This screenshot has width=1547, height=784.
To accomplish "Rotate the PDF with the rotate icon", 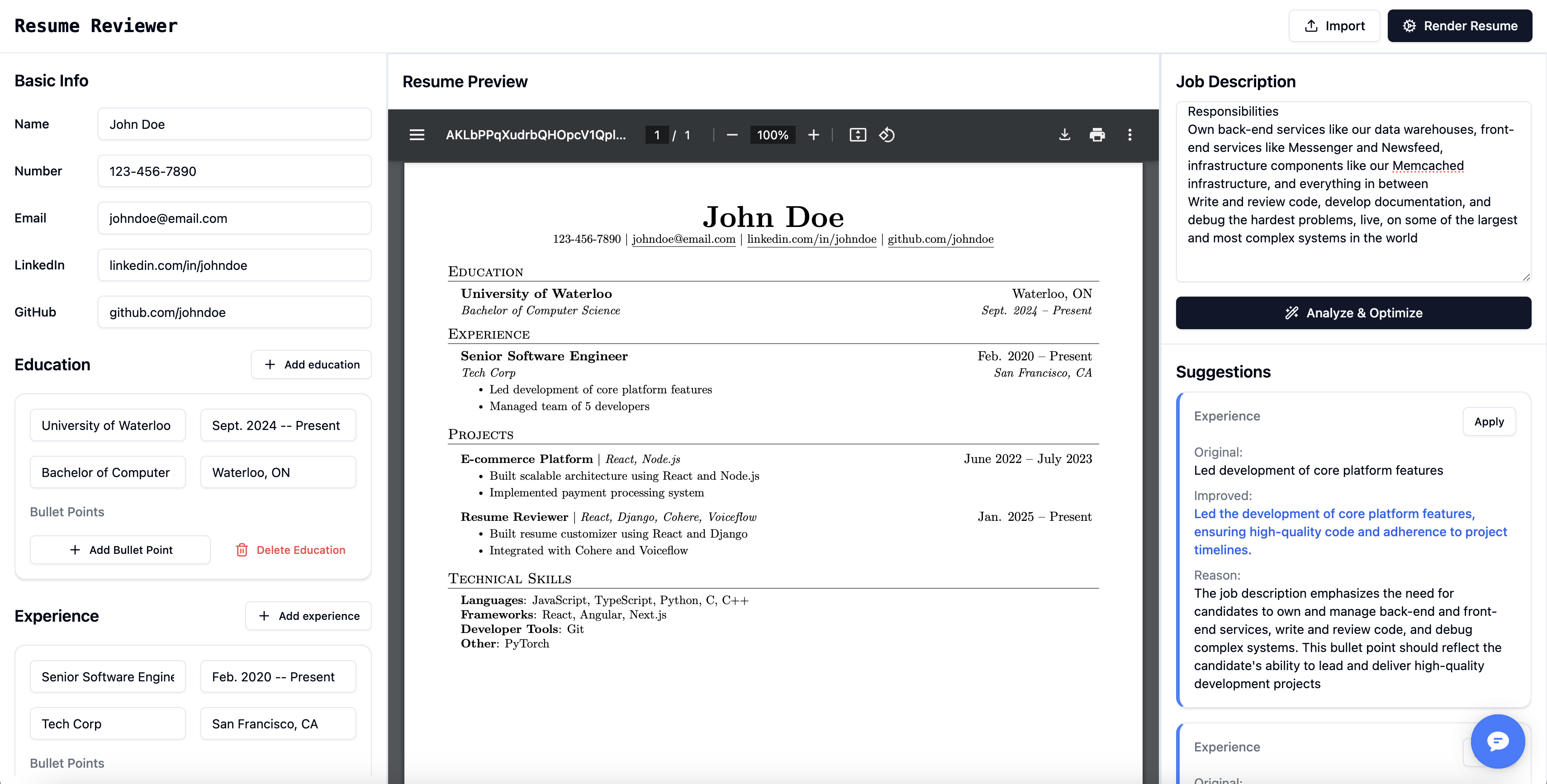I will pos(887,135).
